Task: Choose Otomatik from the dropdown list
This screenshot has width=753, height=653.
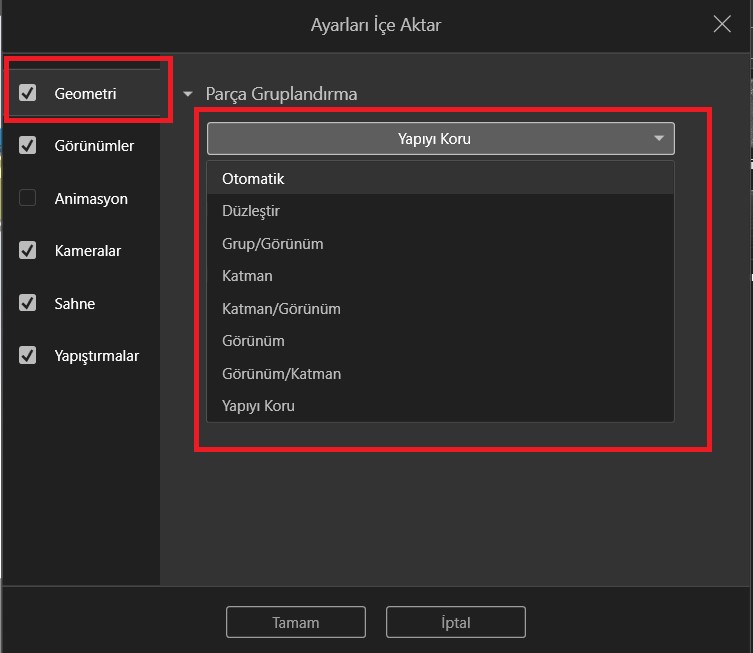Action: coord(253,179)
